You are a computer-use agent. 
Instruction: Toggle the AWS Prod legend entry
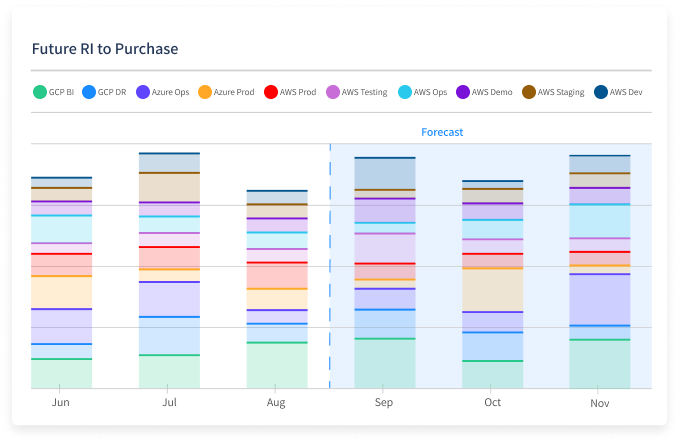click(290, 92)
